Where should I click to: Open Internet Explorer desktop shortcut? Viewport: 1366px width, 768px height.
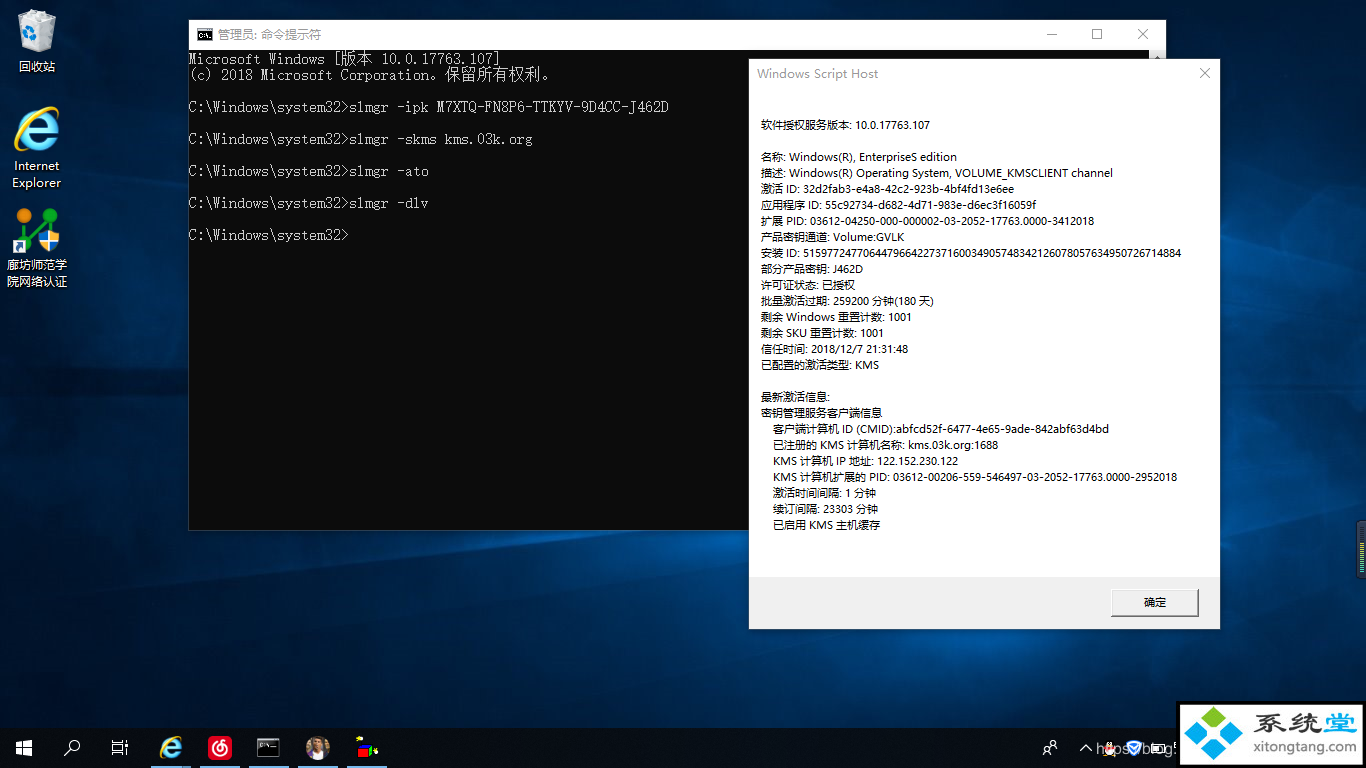point(37,147)
